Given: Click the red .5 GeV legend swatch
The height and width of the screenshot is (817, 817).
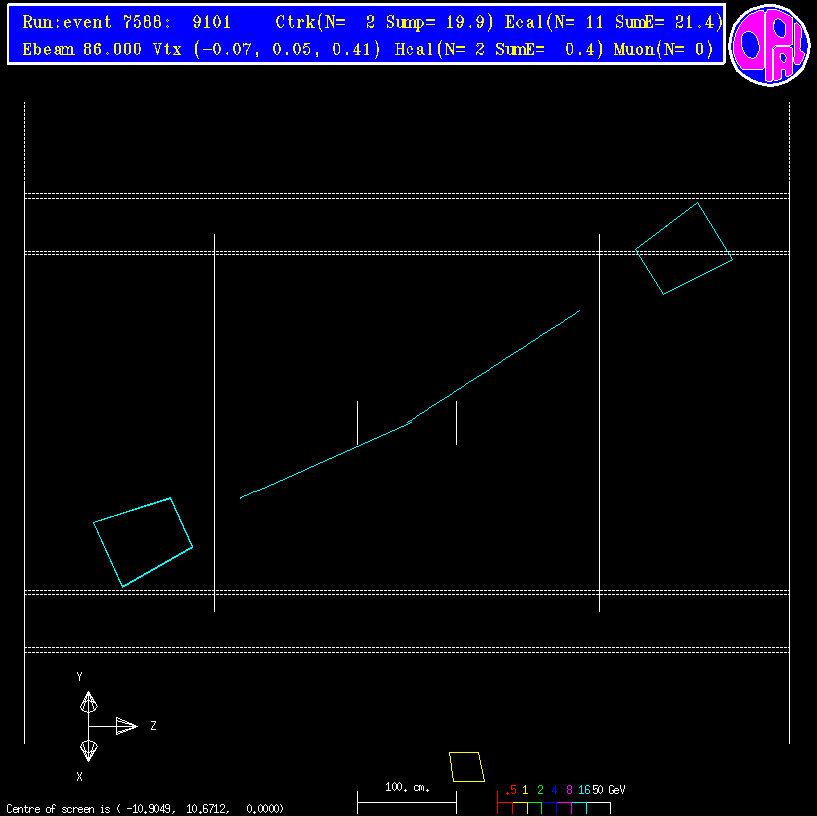Looking at the screenshot, I should tap(505, 802).
